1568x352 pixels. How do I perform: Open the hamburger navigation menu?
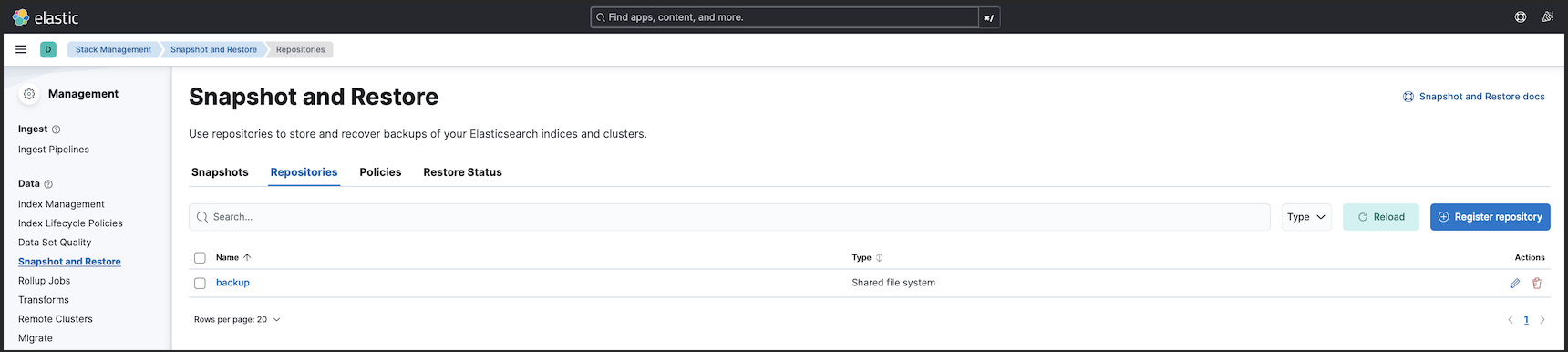[21, 49]
